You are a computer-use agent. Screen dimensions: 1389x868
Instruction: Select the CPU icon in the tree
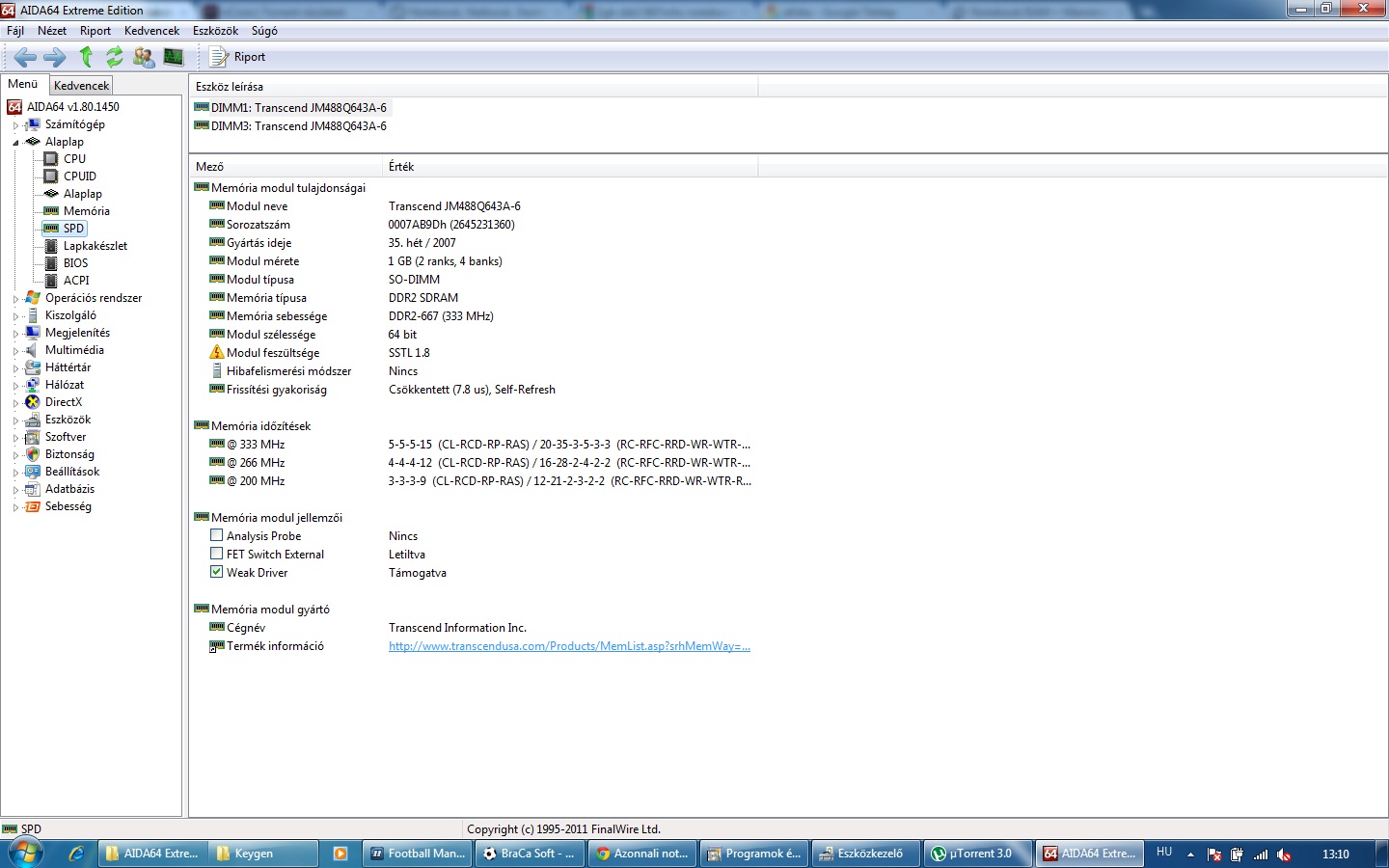pos(51,159)
